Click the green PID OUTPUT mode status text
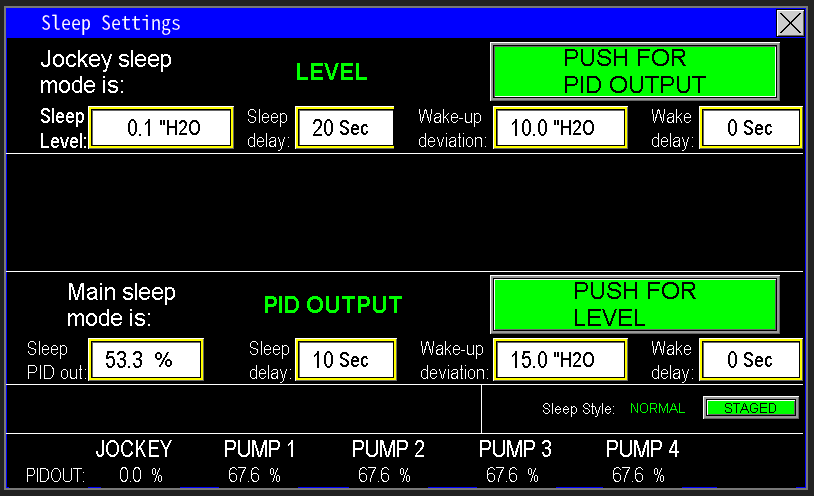The image size is (814, 496). (x=332, y=305)
